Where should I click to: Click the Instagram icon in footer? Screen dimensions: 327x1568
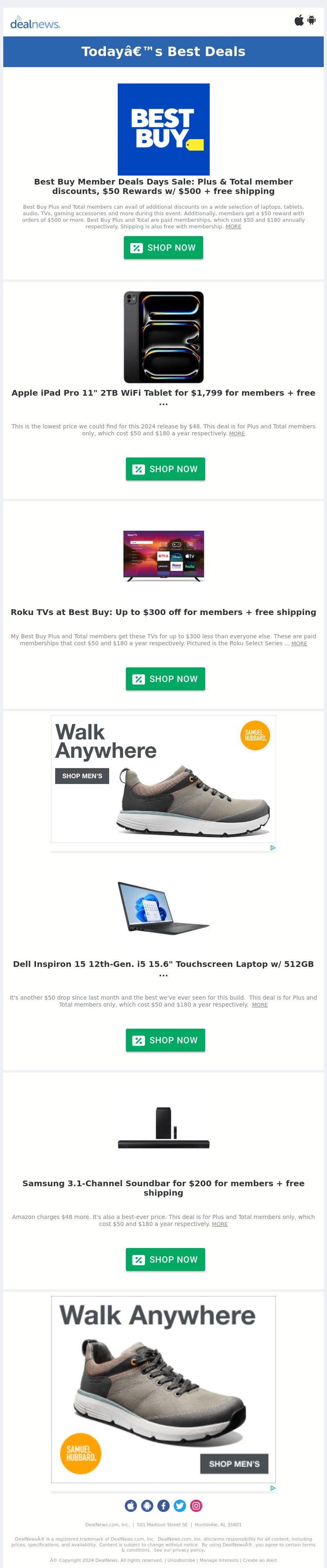click(x=196, y=1505)
